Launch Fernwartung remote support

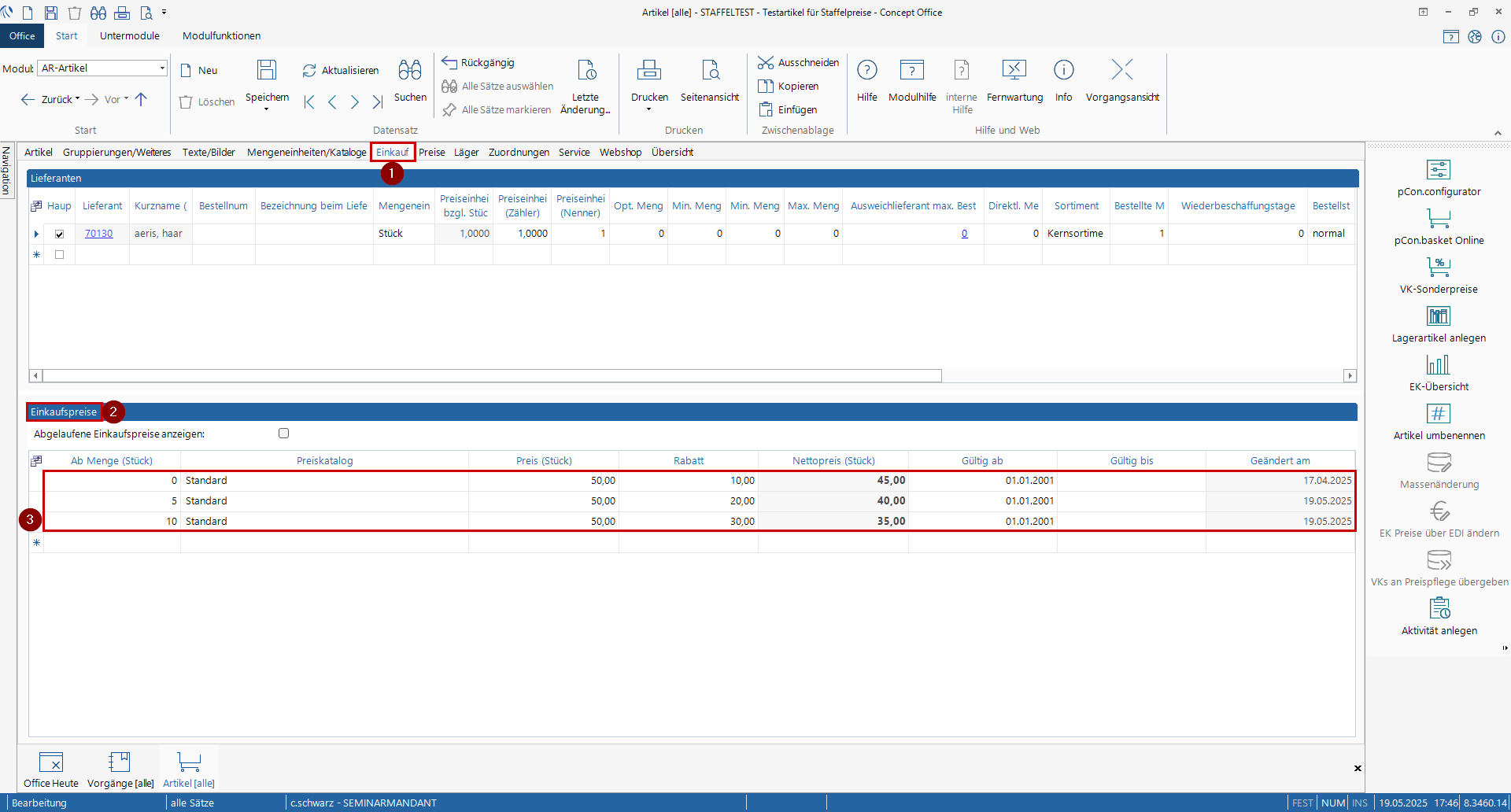[x=1014, y=71]
